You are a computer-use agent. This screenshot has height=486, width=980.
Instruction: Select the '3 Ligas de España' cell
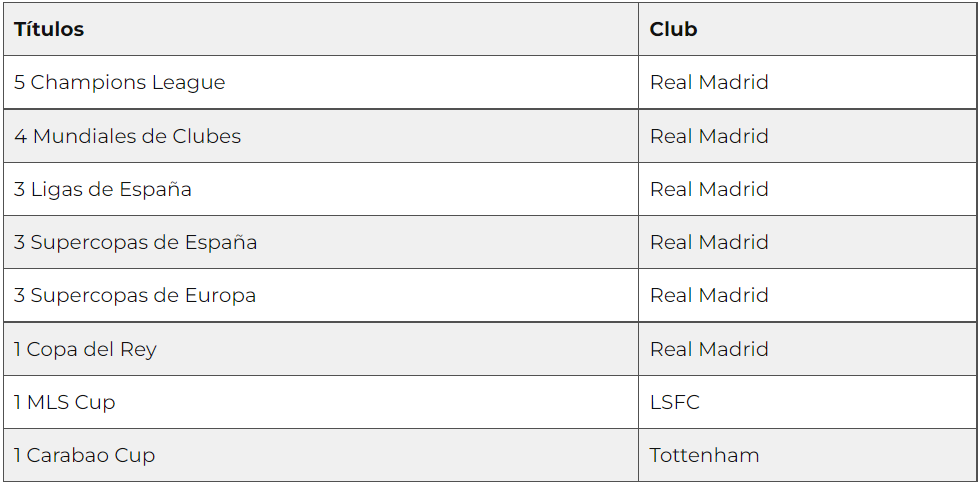(103, 189)
